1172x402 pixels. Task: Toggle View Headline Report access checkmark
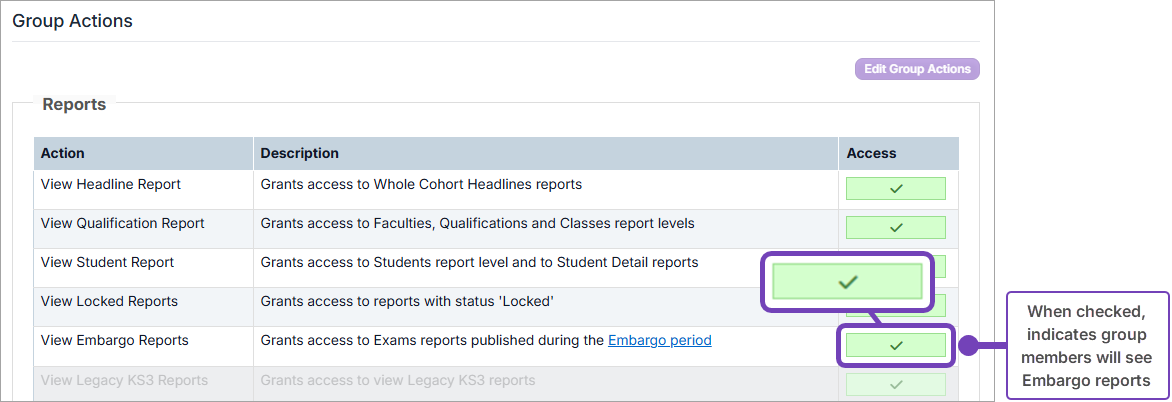895,188
